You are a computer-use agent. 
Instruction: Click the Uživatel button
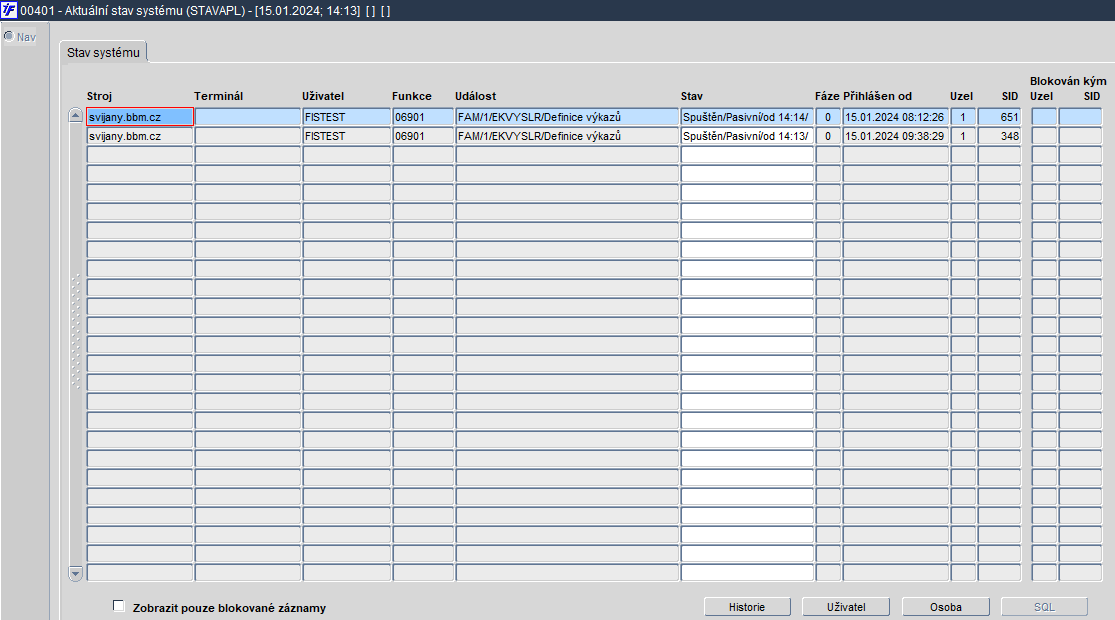(846, 606)
